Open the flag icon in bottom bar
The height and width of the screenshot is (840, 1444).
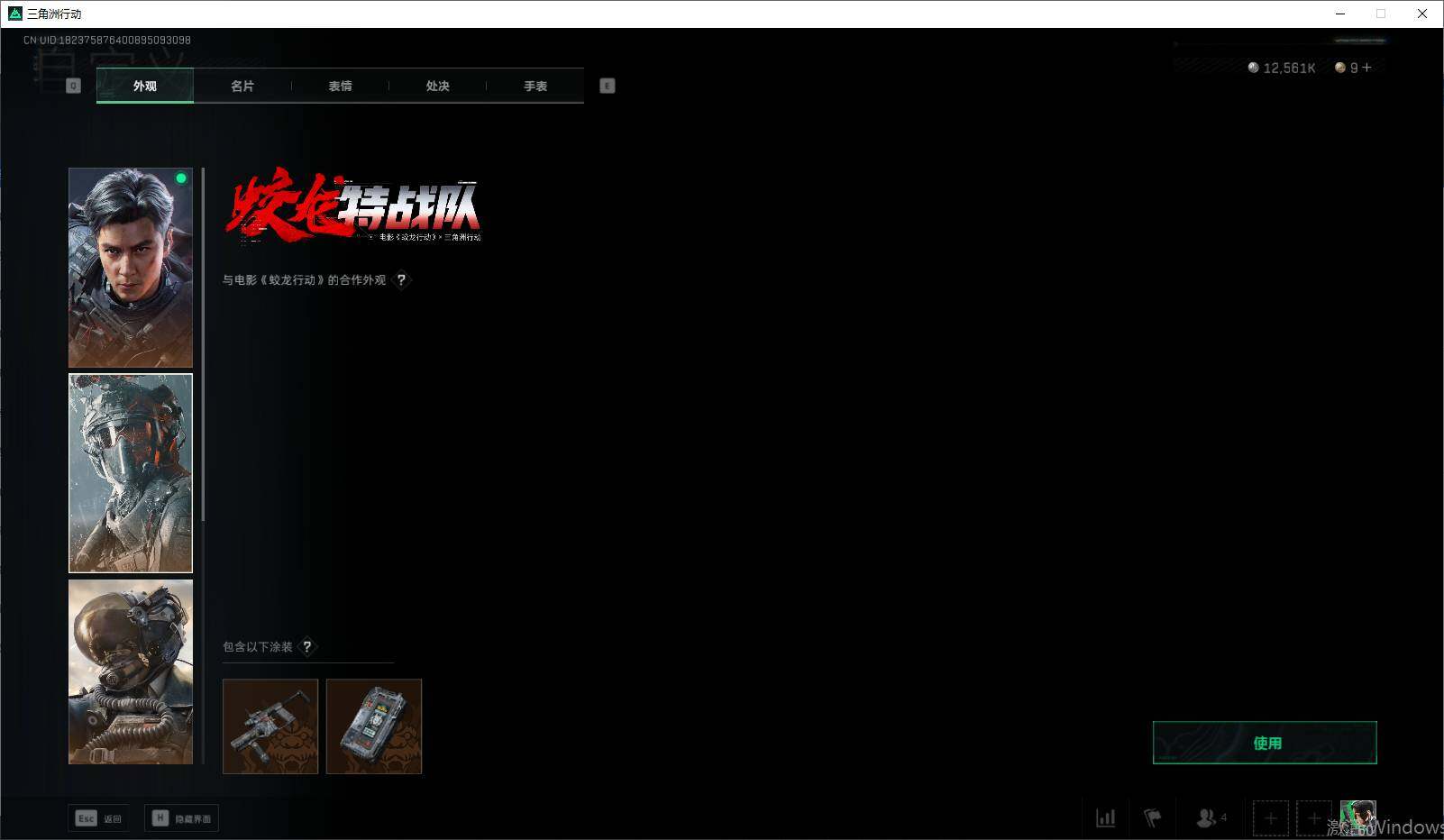tap(1153, 818)
